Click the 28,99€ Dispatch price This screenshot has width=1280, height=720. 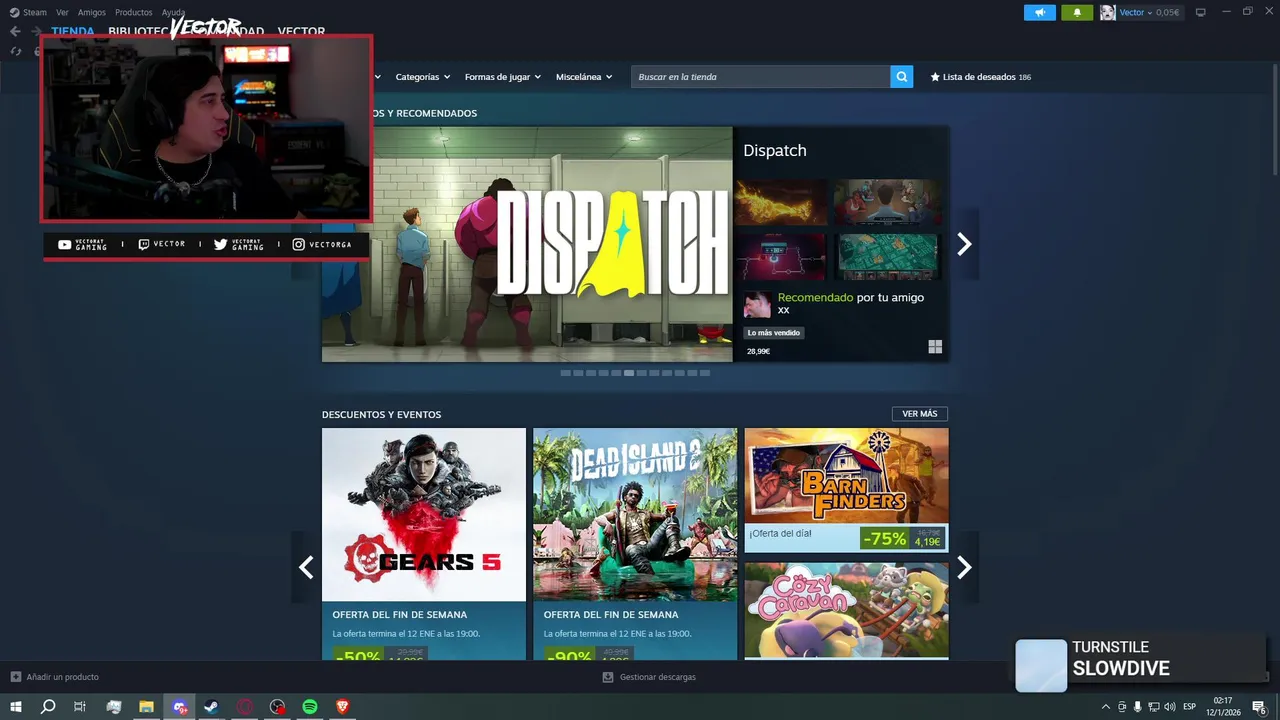759,351
